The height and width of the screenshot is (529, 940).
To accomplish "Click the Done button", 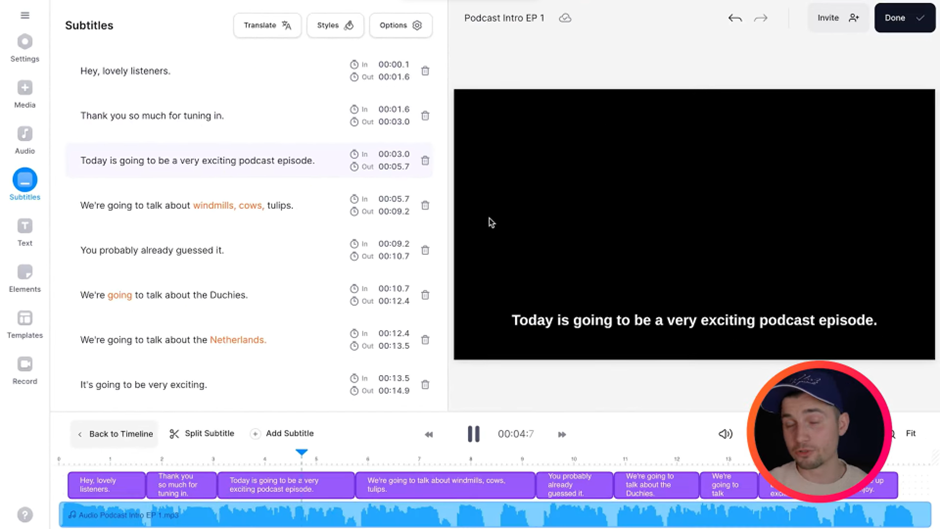I will pos(904,18).
